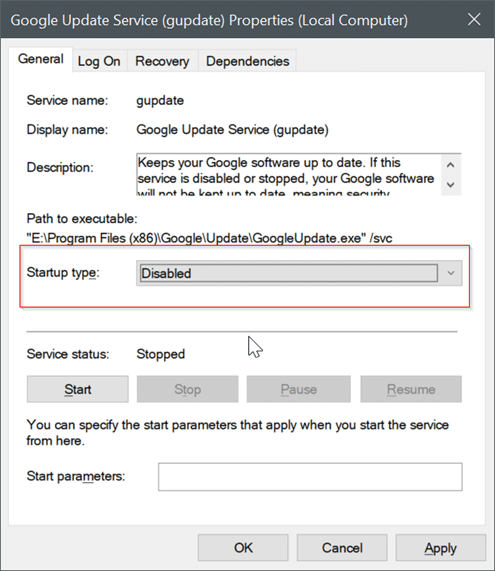Confirm with the OK button
Image resolution: width=495 pixels, height=571 pixels.
click(243, 548)
